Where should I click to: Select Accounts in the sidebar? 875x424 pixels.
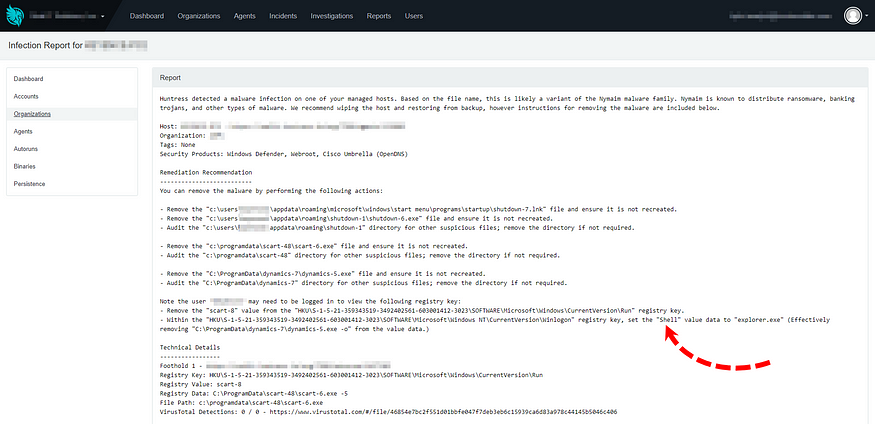pyautogui.click(x=72, y=97)
